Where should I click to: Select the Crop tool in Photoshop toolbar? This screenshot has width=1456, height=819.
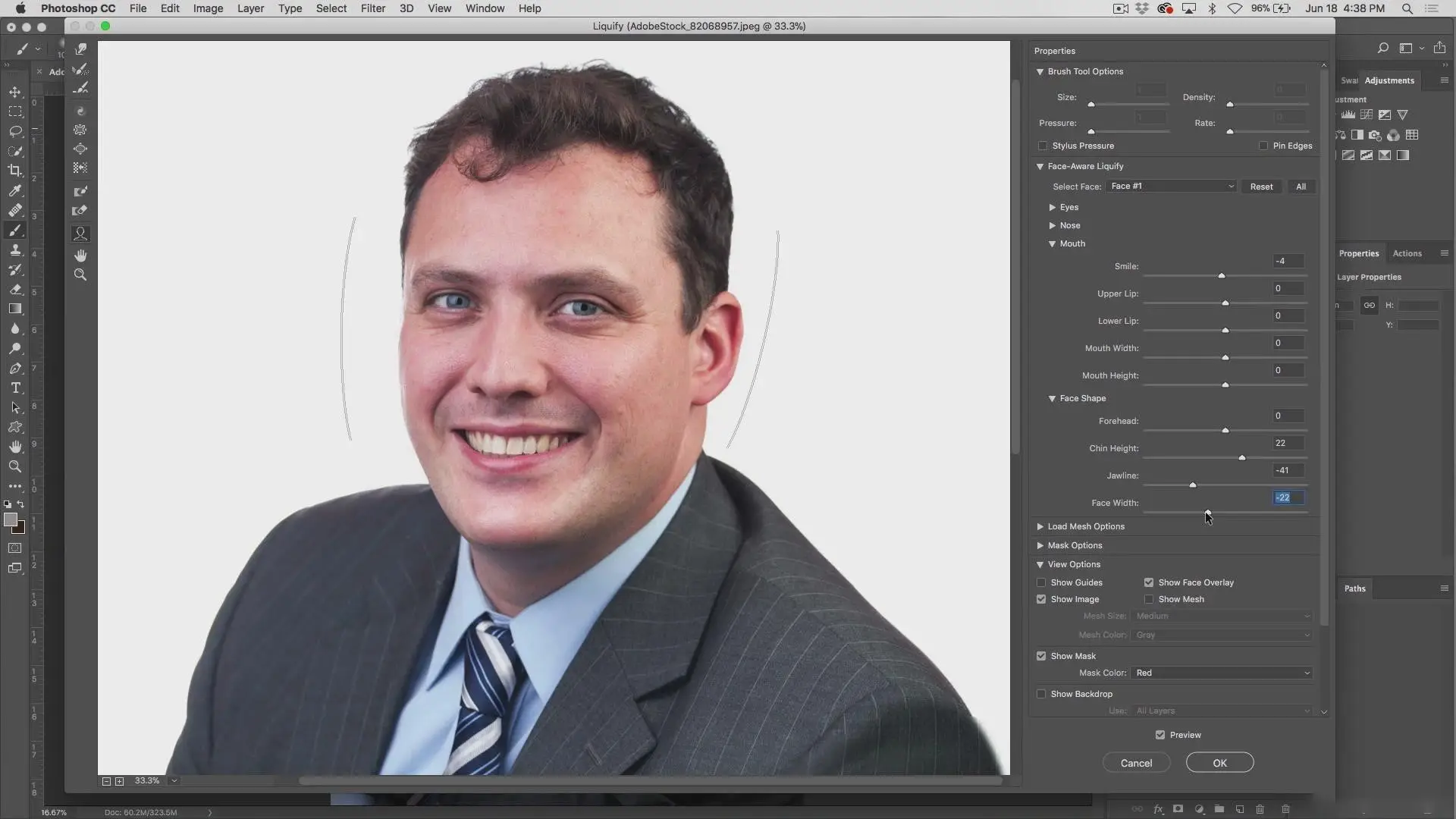pyautogui.click(x=15, y=171)
